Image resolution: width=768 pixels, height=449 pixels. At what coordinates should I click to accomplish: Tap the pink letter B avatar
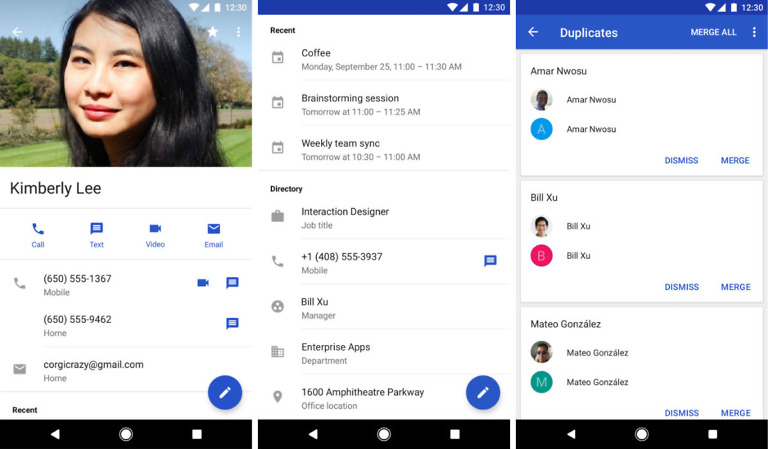[x=541, y=255]
